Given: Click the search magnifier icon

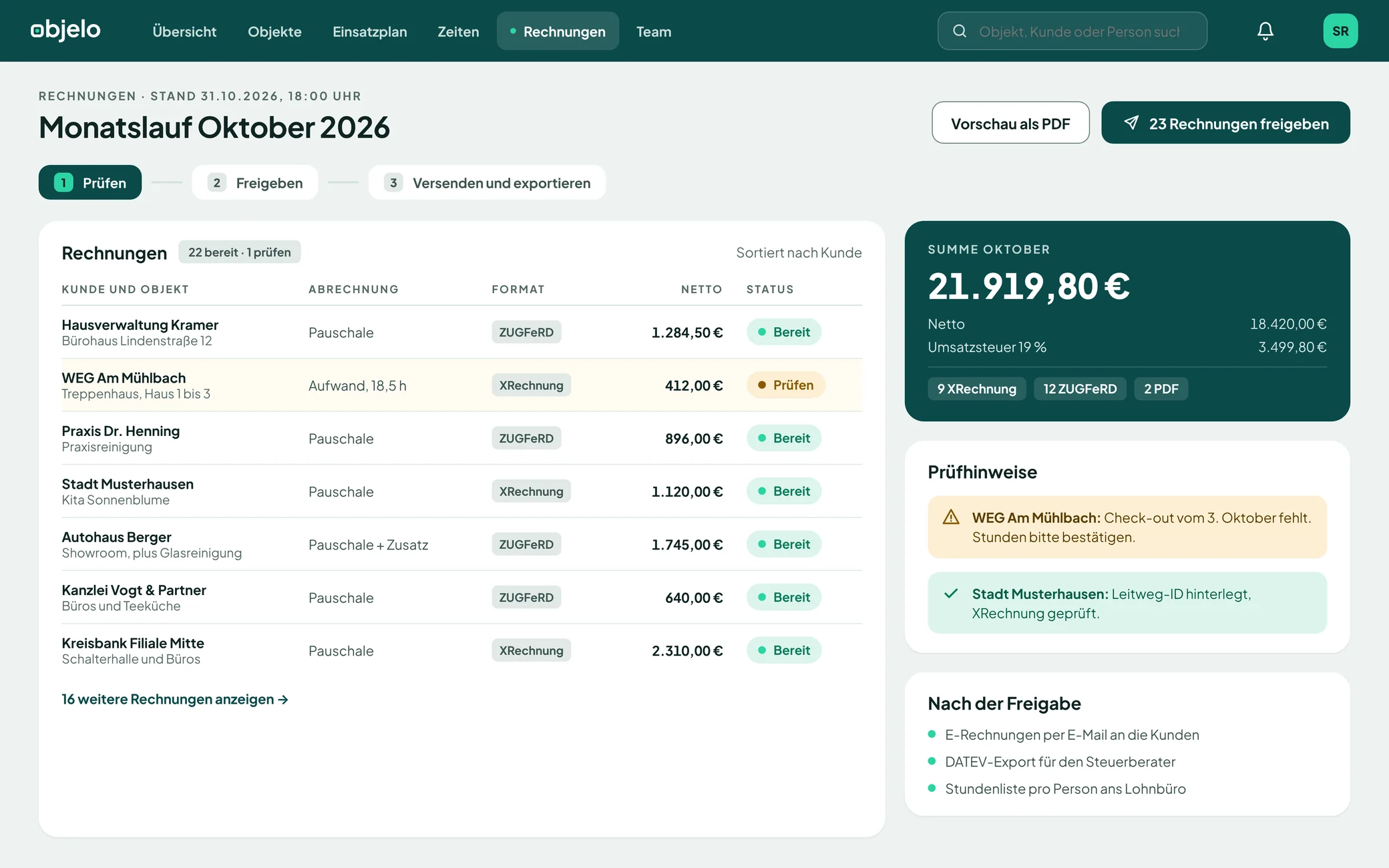Looking at the screenshot, I should tap(960, 31).
